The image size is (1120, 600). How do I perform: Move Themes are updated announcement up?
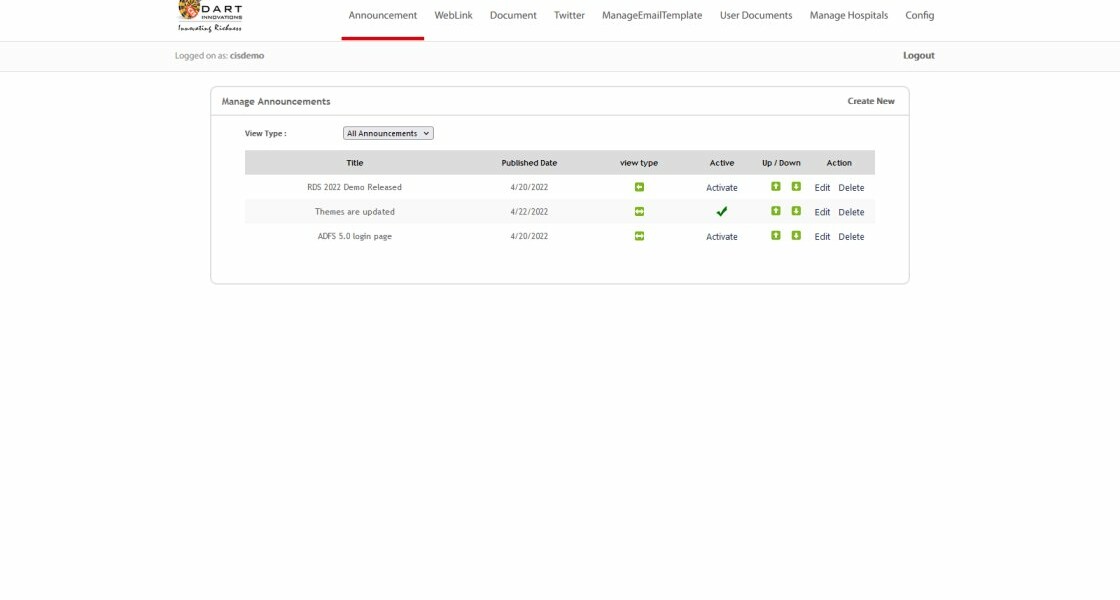[776, 211]
